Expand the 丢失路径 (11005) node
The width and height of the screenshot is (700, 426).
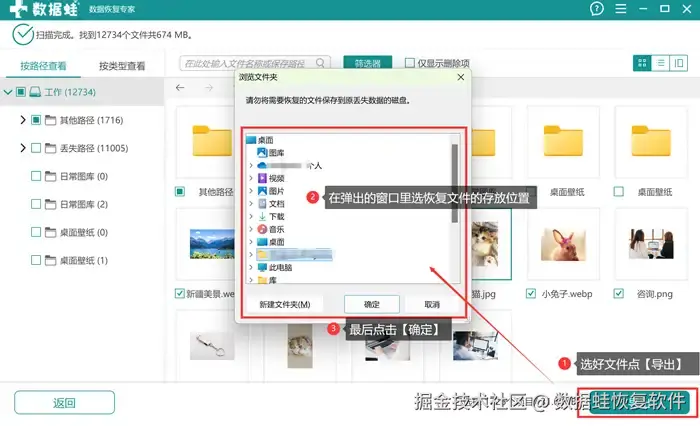pos(23,148)
